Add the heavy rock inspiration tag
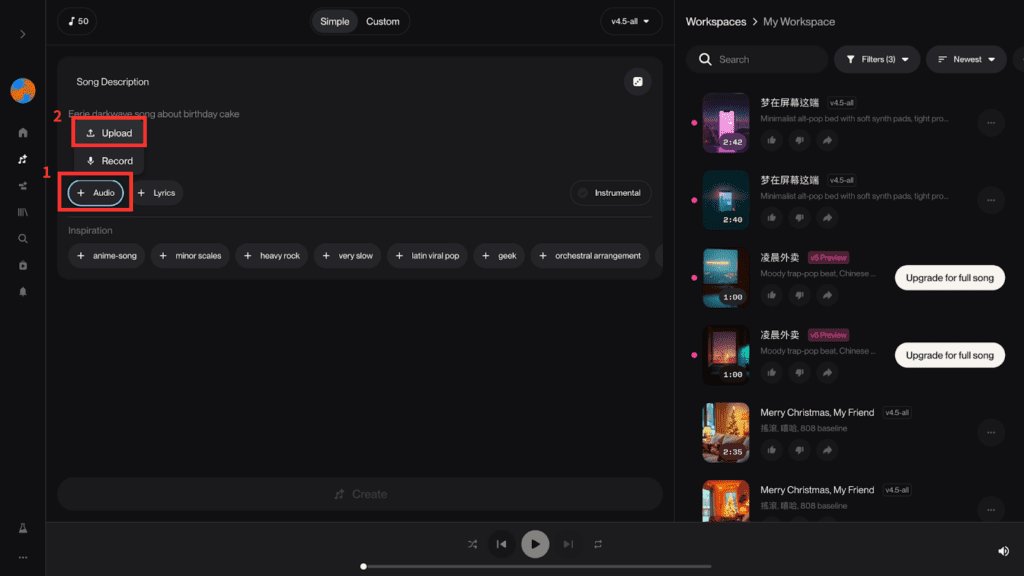Viewport: 1024px width, 576px height. pos(272,256)
